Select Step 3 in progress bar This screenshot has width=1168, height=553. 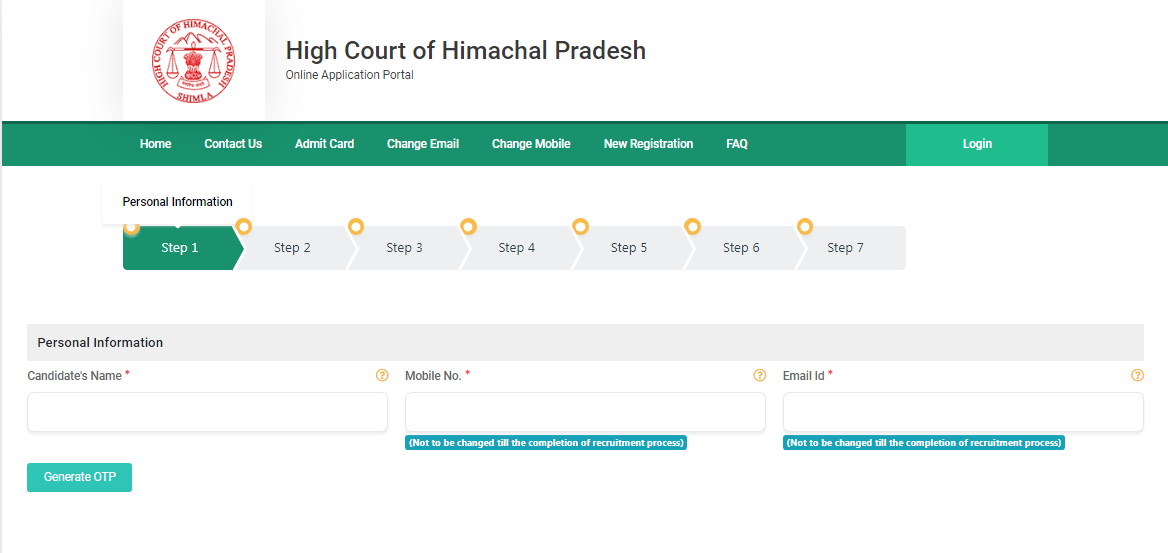click(x=404, y=248)
